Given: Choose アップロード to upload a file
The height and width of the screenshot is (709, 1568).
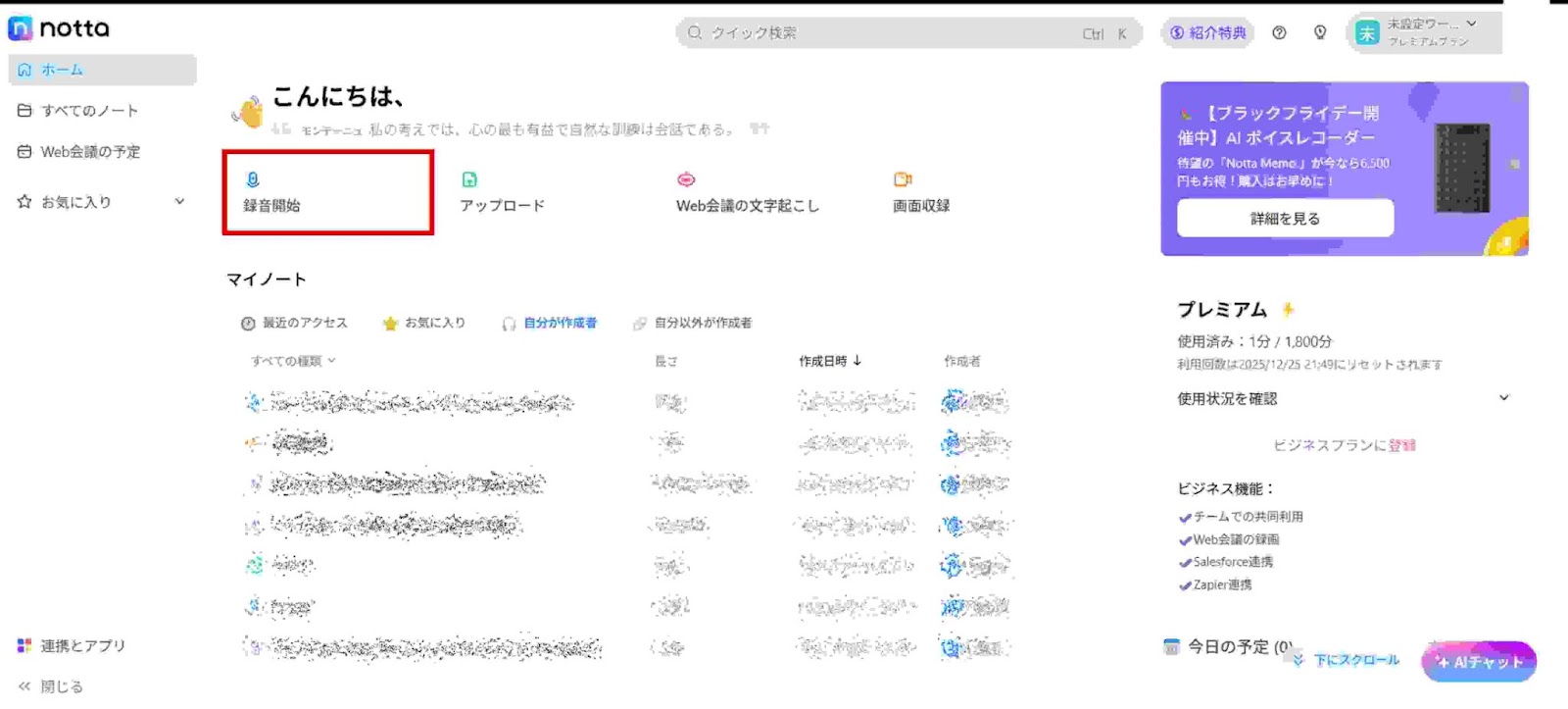Looking at the screenshot, I should tap(502, 192).
